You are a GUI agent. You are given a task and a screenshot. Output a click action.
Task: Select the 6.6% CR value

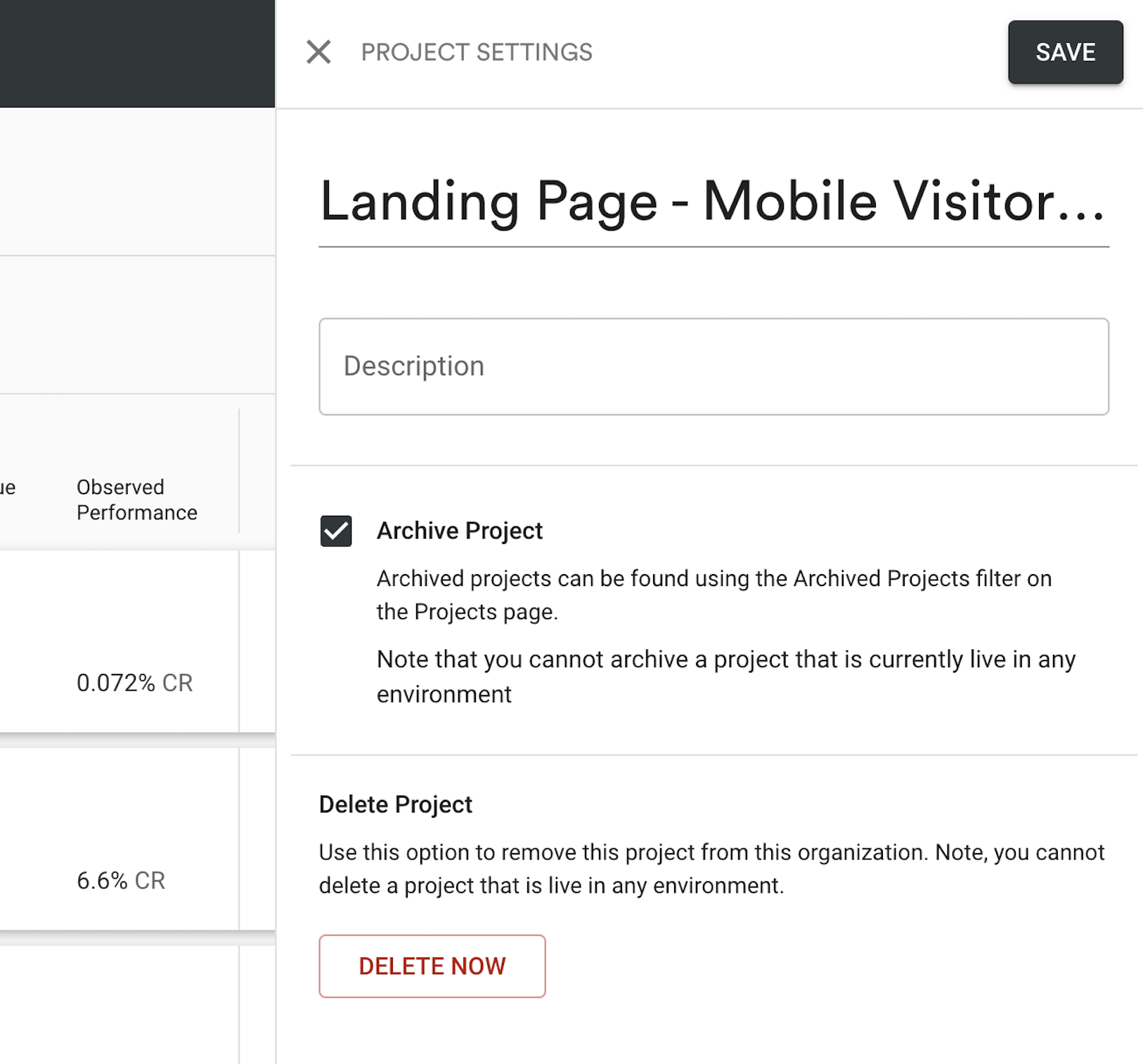[x=121, y=880]
